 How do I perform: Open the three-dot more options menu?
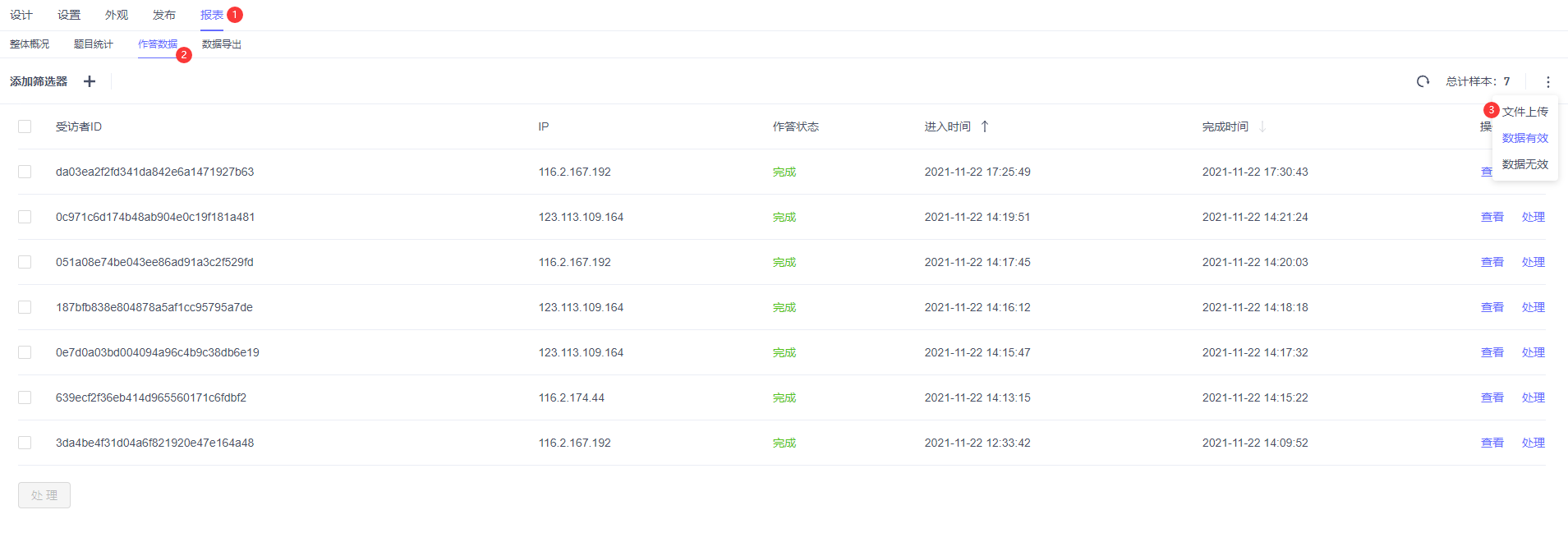pos(1547,81)
